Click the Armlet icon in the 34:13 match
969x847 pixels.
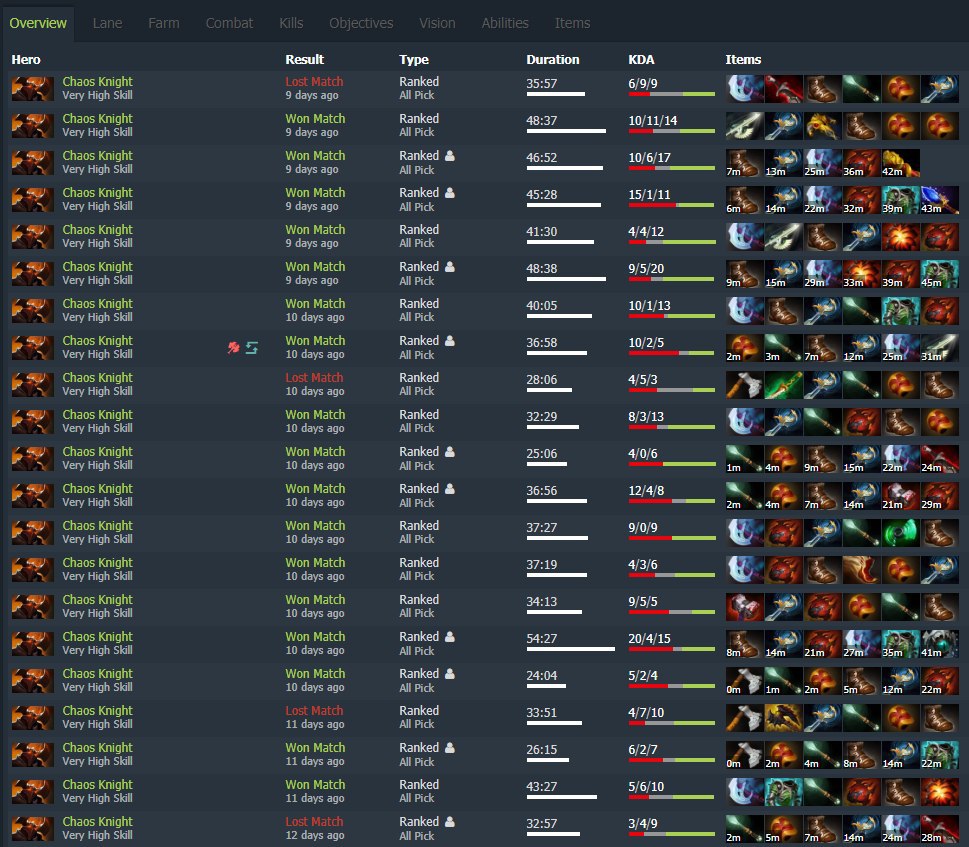pyautogui.click(x=745, y=607)
